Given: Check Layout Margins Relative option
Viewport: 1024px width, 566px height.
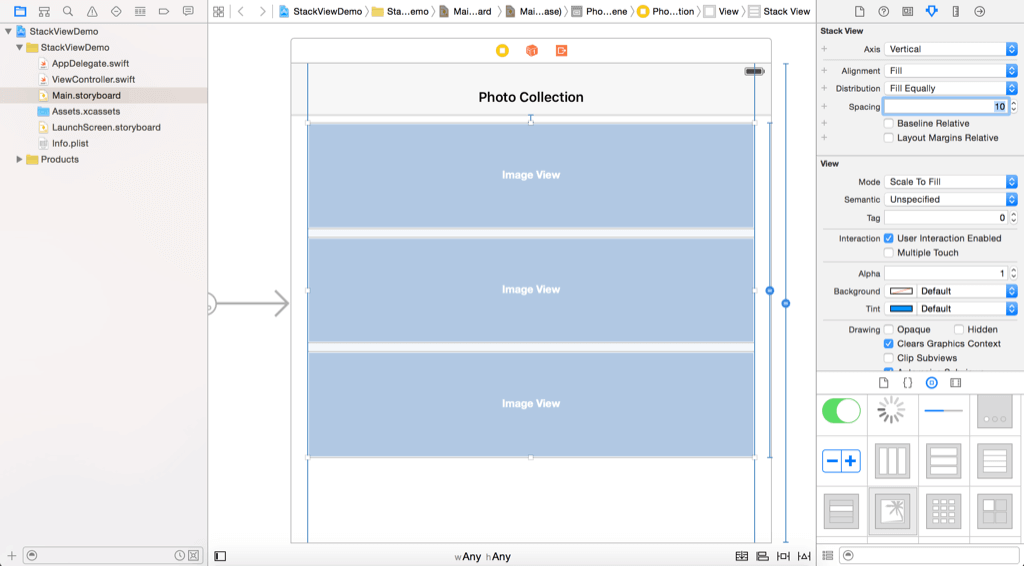Looking at the screenshot, I should click(889, 138).
